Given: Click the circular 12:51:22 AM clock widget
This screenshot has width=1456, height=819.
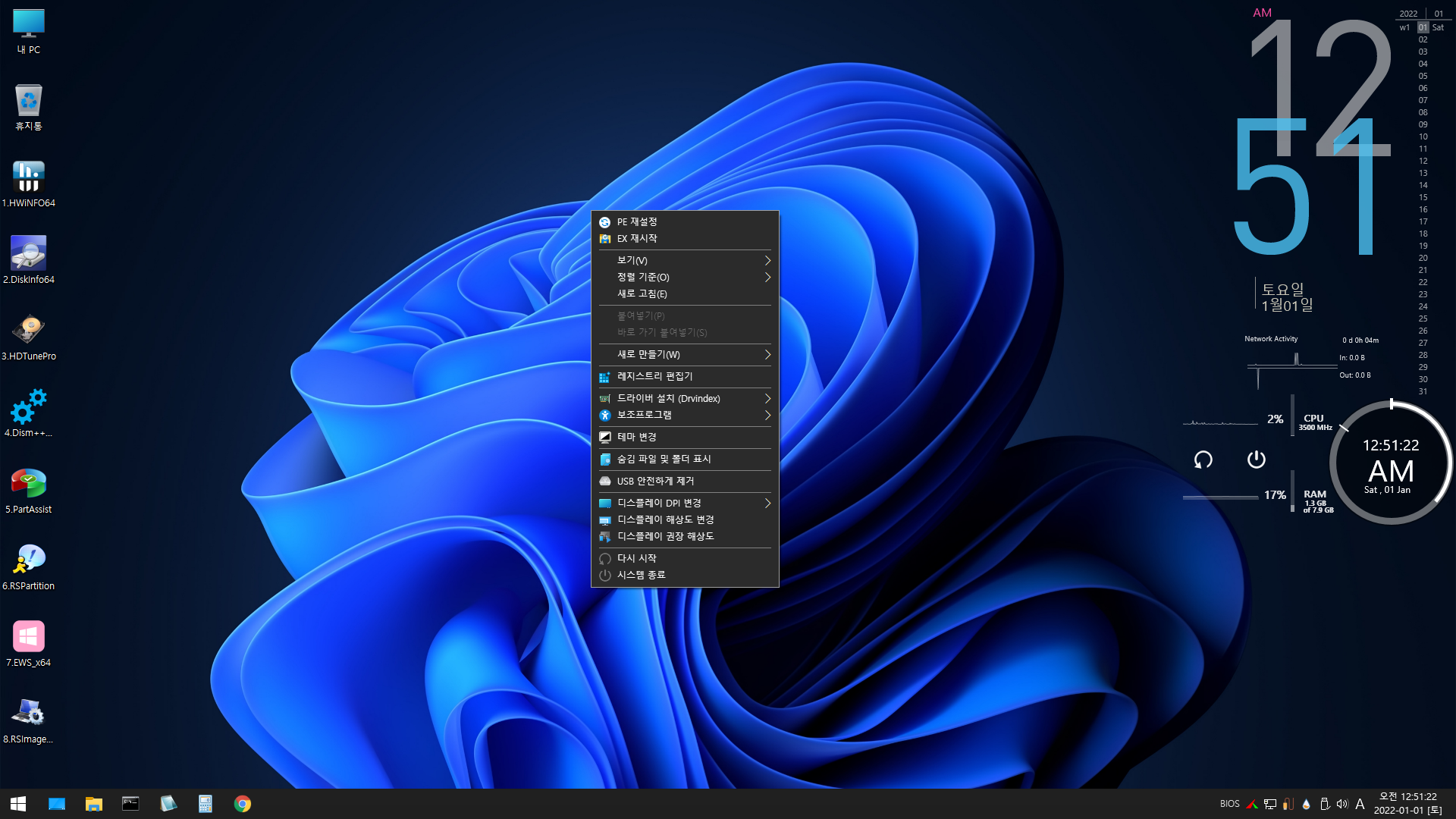Looking at the screenshot, I should coord(1391,463).
